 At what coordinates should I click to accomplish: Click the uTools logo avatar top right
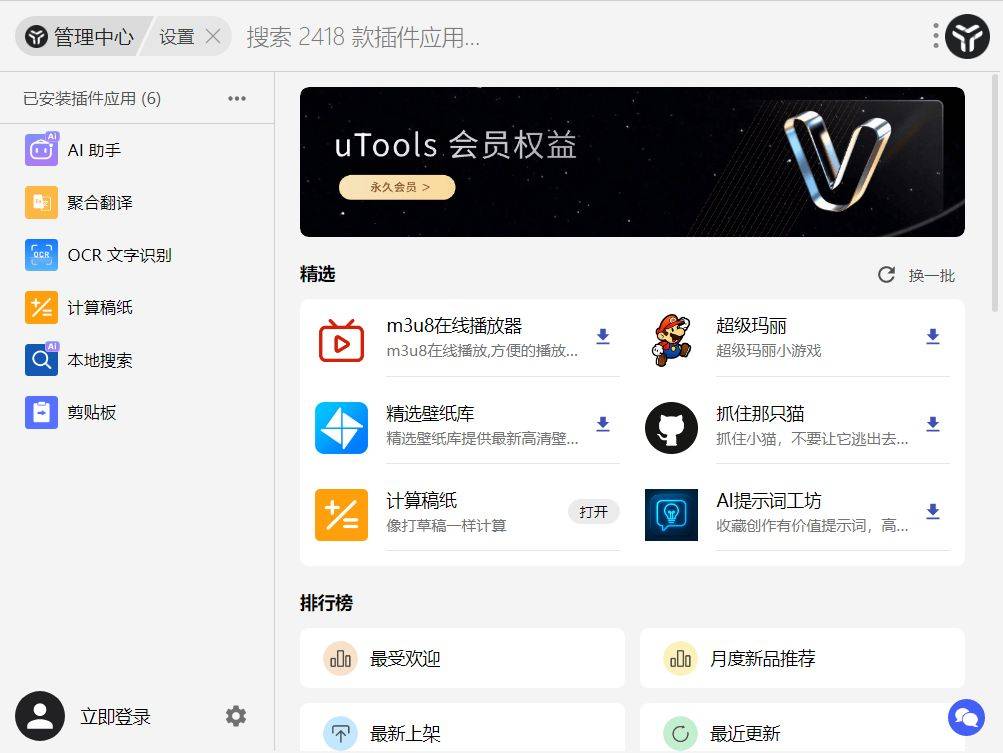pos(967,36)
